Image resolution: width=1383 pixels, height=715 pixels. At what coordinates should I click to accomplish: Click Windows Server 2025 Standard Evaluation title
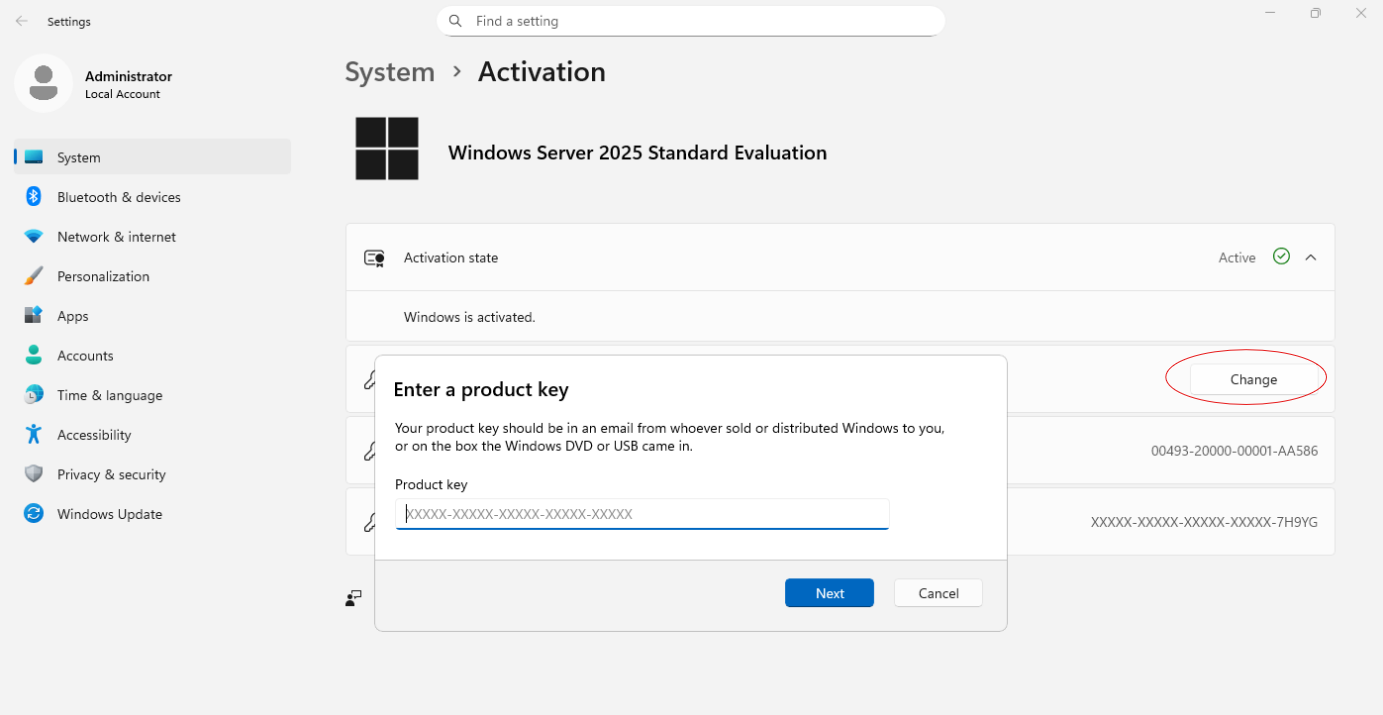[x=637, y=153]
